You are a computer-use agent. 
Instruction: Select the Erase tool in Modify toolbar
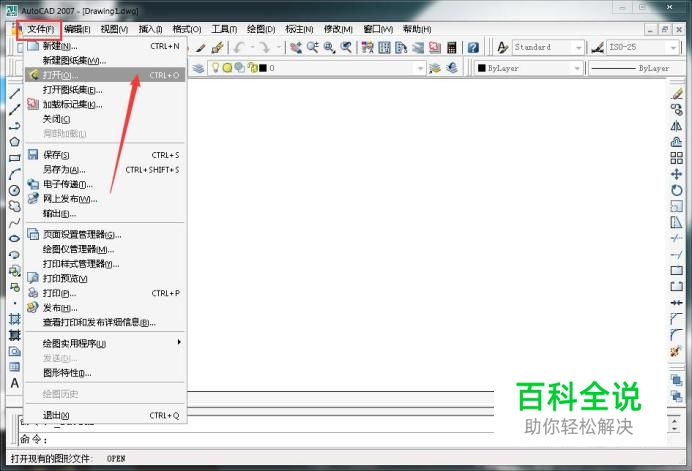[x=677, y=94]
